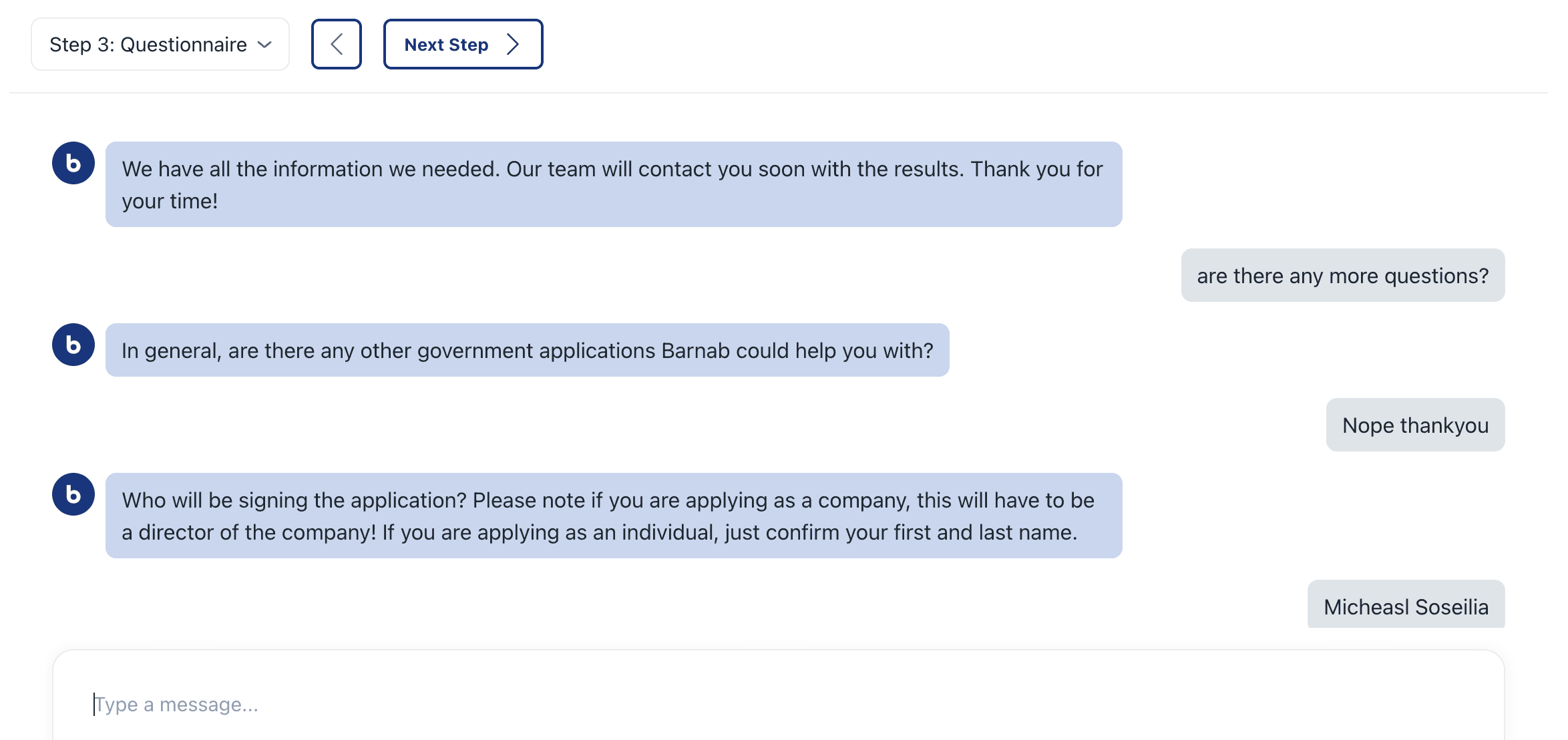Click the 'Nope thankyou' reply bubble
Image resolution: width=1568 pixels, height=740 pixels.
click(1416, 425)
